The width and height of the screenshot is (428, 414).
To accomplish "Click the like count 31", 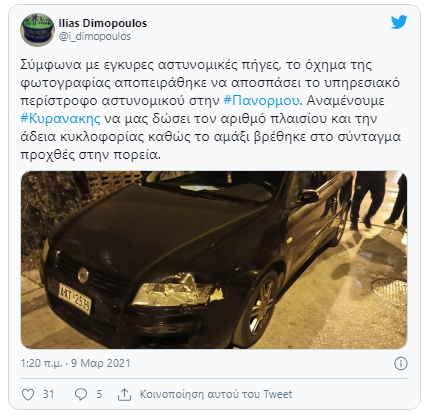I will (48, 394).
